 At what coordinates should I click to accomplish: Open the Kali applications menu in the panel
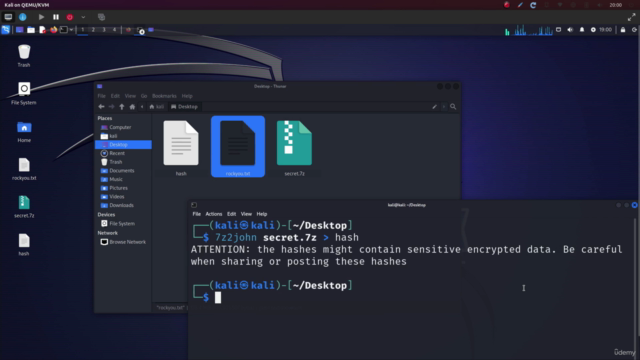click(6, 30)
